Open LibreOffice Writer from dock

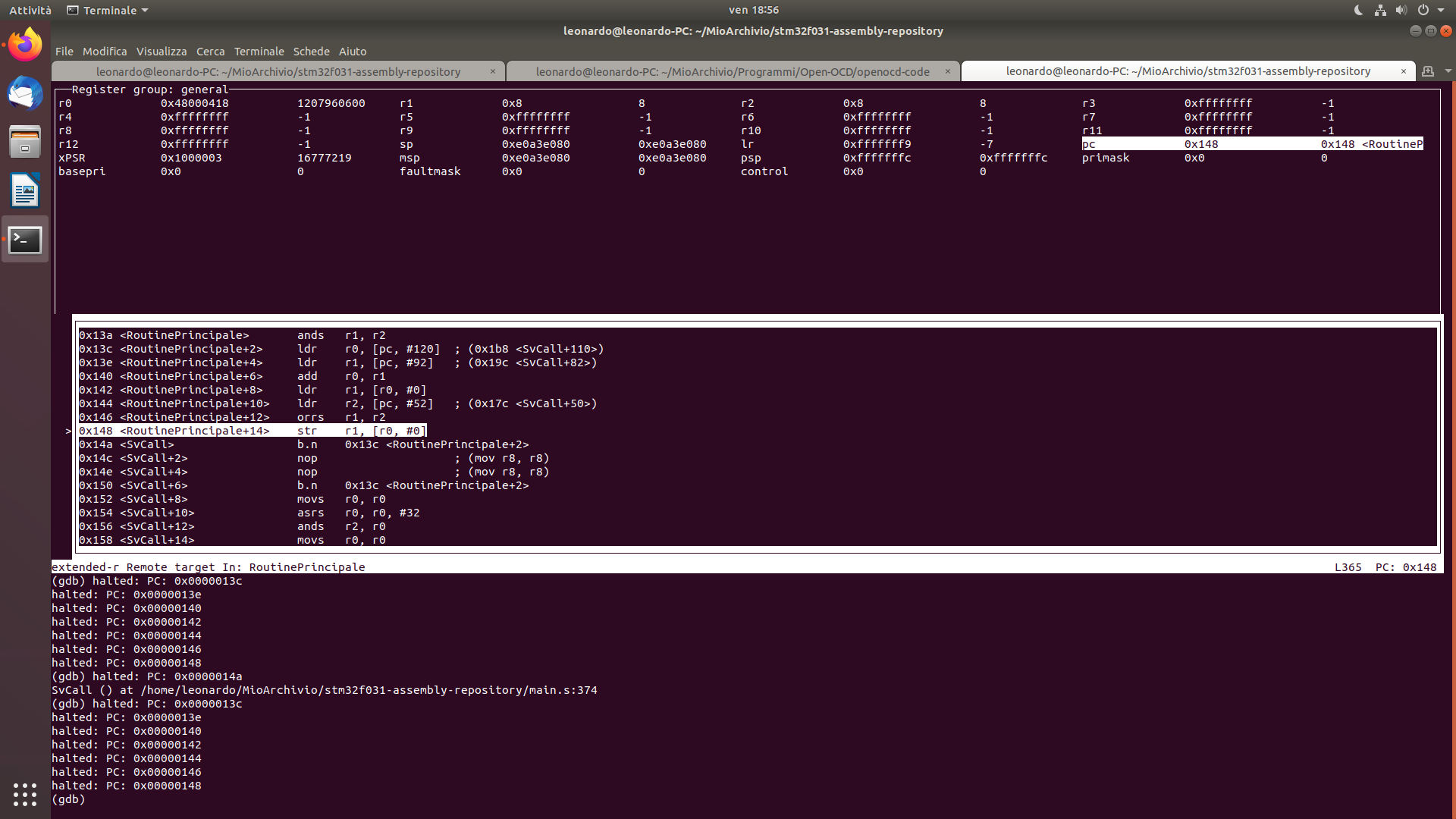click(25, 190)
